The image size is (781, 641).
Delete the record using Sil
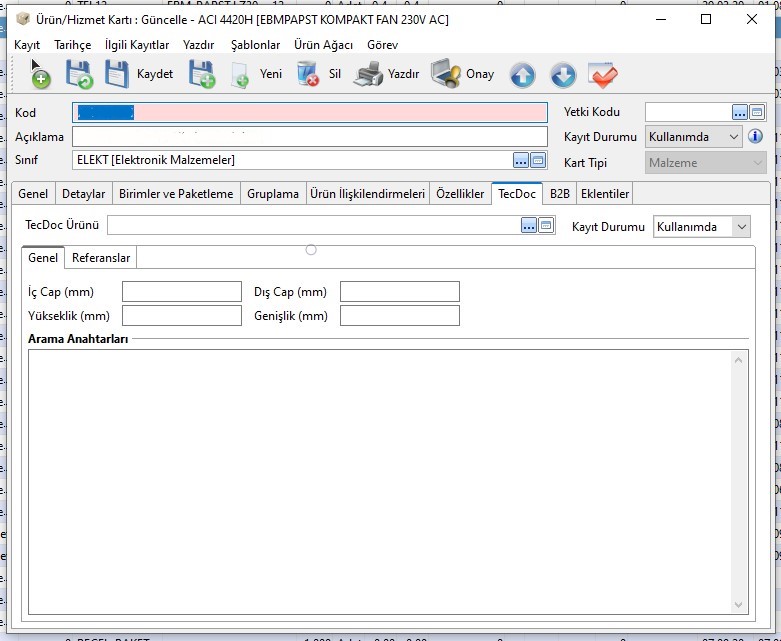tap(320, 74)
